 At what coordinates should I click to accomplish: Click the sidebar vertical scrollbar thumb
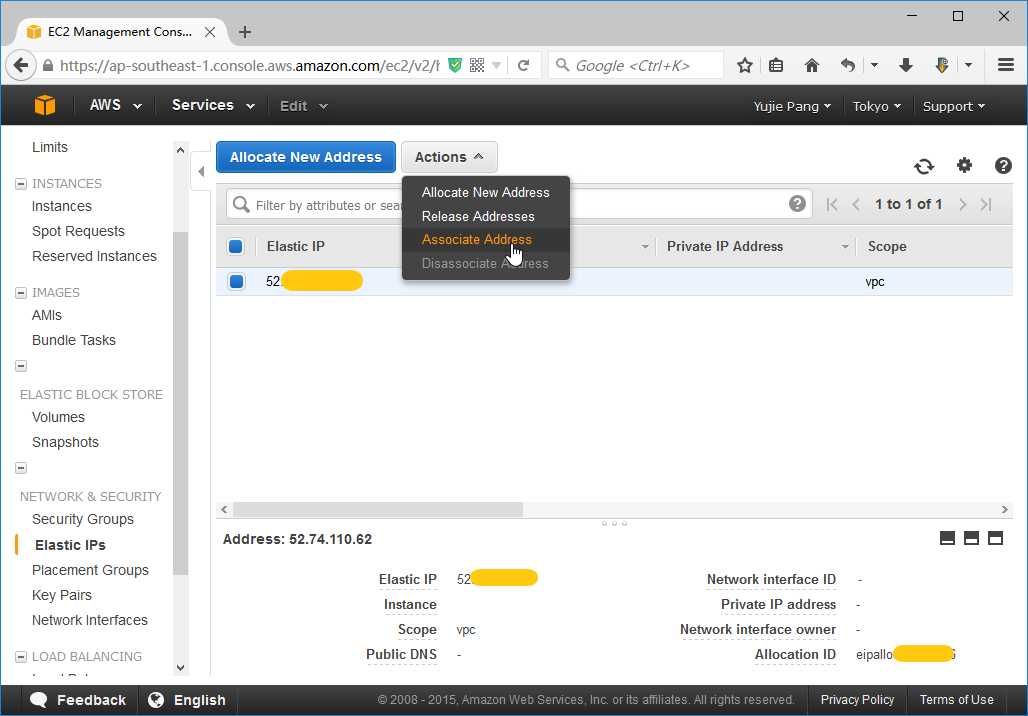click(x=180, y=403)
